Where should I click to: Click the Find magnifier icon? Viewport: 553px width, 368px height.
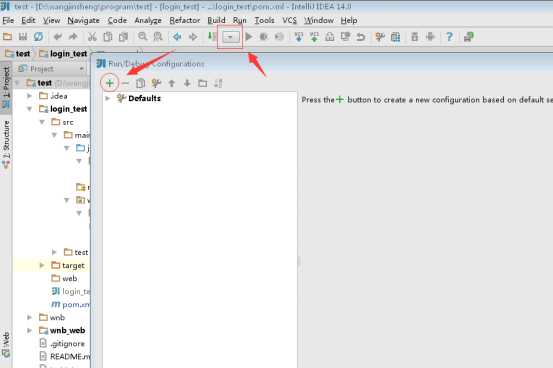(x=142, y=36)
